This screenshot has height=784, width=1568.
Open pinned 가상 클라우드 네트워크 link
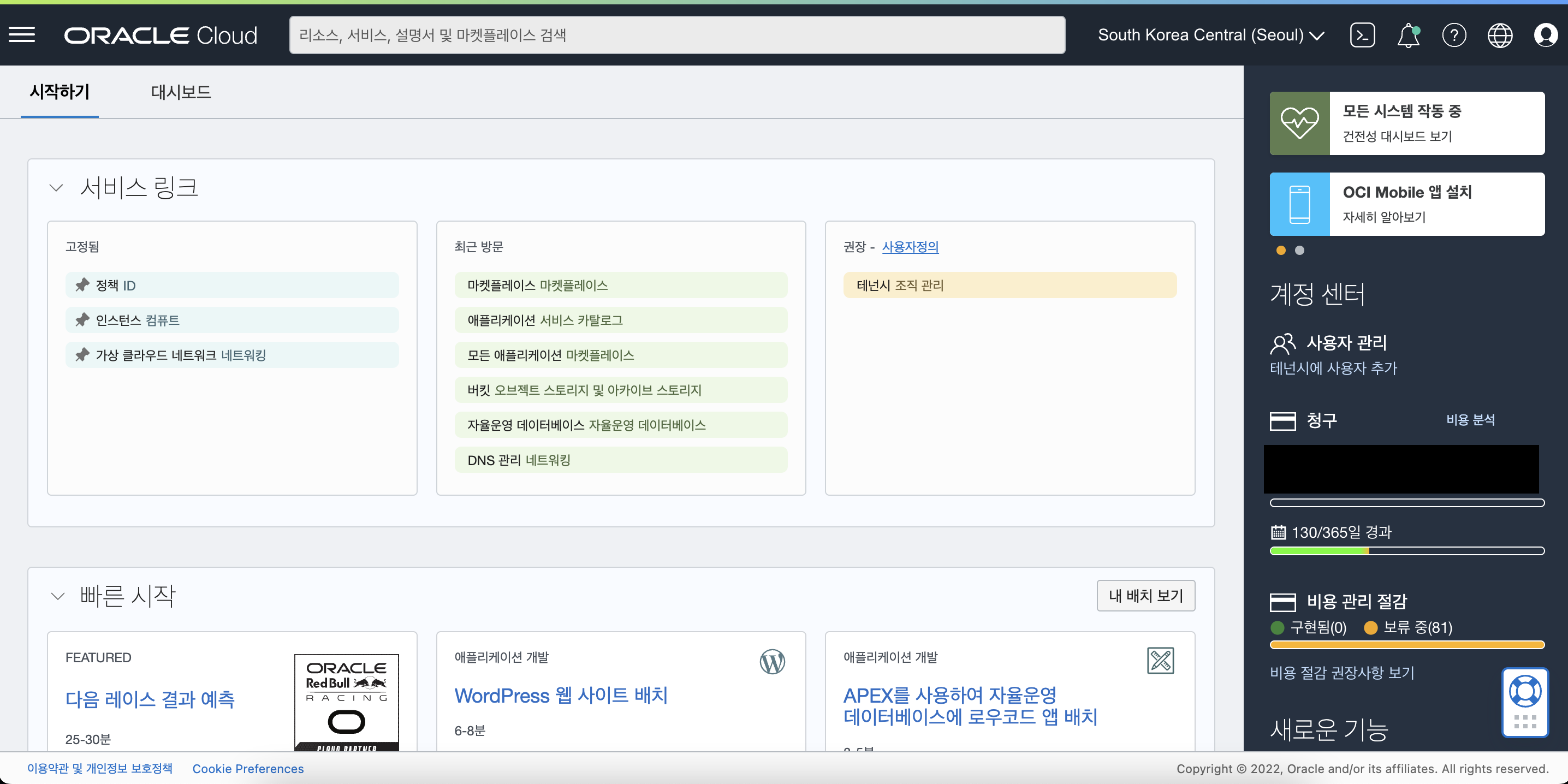pos(232,355)
